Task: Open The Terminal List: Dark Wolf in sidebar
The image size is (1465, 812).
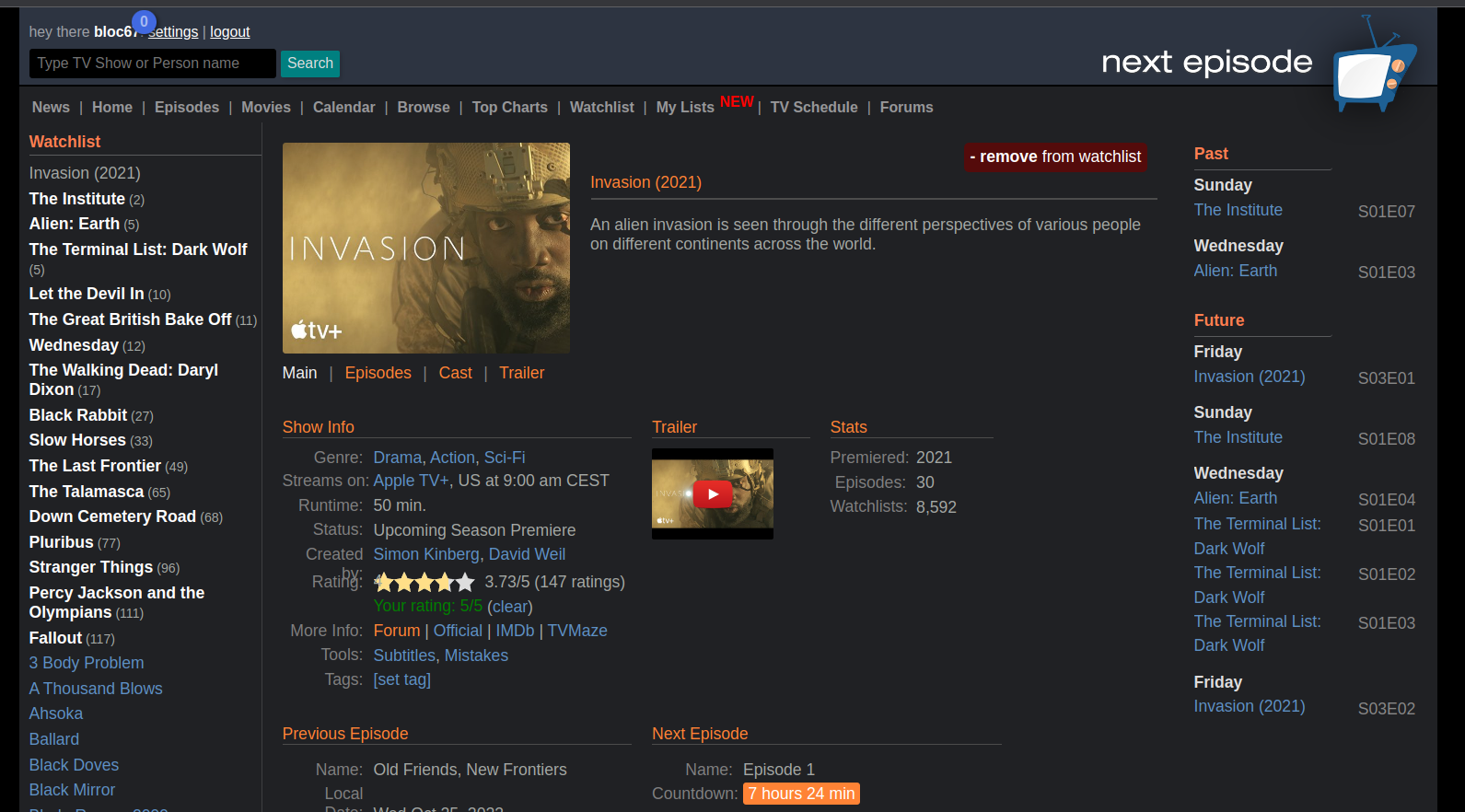Action: [x=138, y=249]
